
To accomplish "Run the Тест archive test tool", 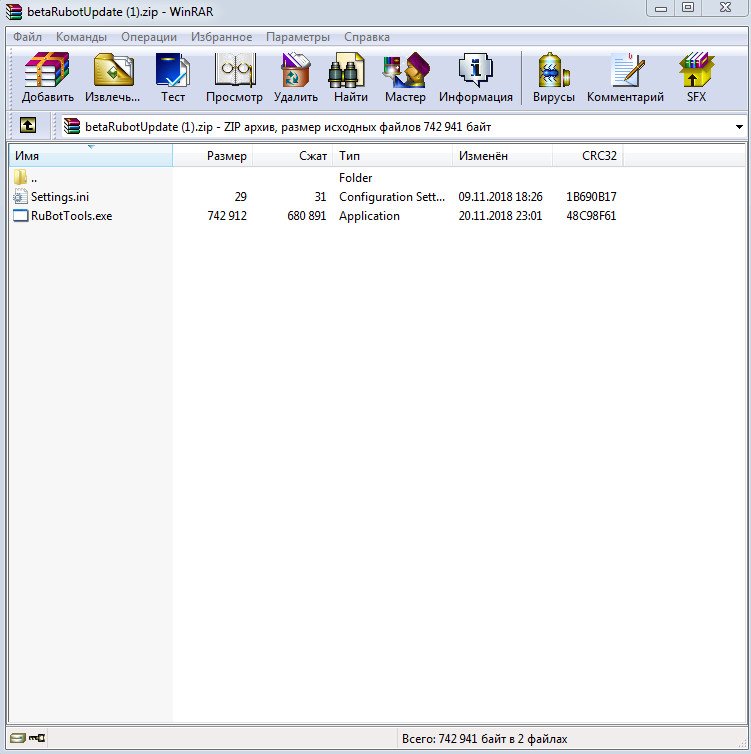I will 173,78.
